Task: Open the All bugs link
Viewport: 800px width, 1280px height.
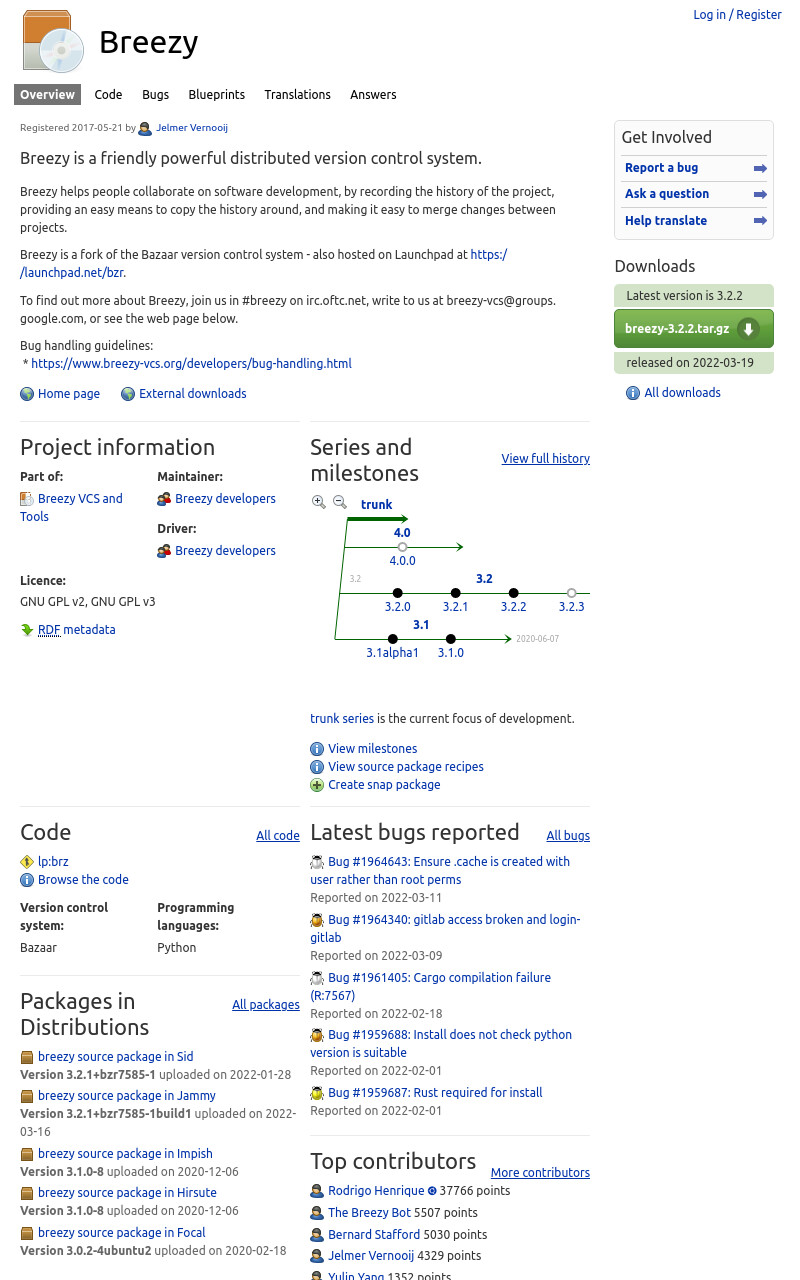Action: pos(568,836)
